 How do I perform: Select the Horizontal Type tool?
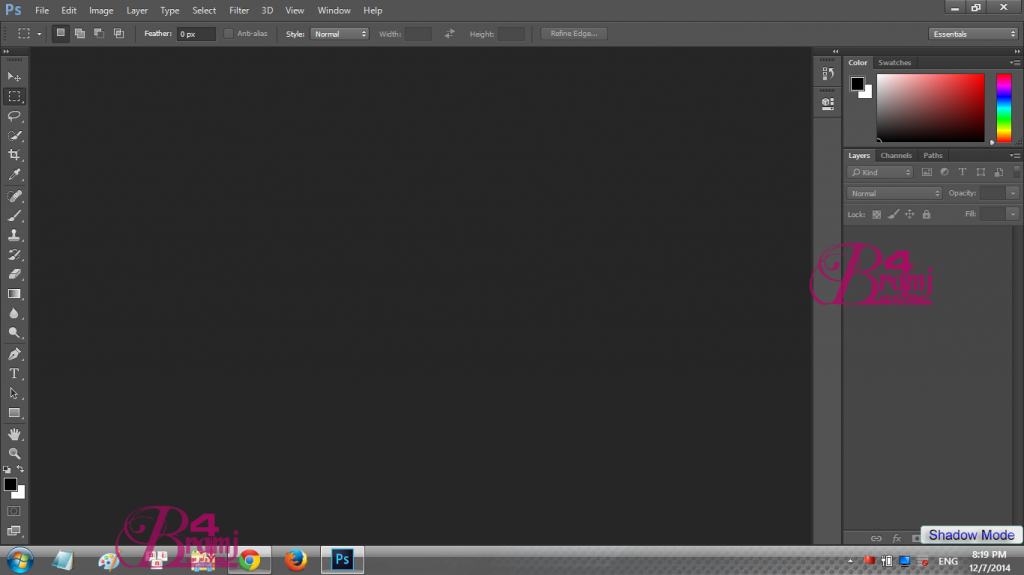point(14,374)
